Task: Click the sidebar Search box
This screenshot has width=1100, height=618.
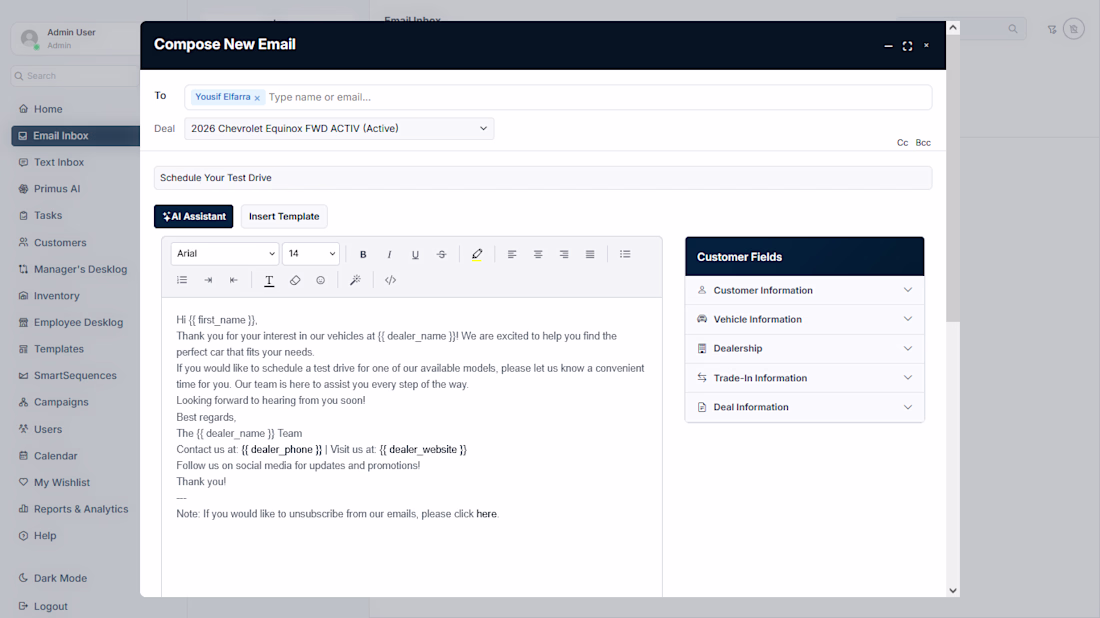Action: [75, 76]
